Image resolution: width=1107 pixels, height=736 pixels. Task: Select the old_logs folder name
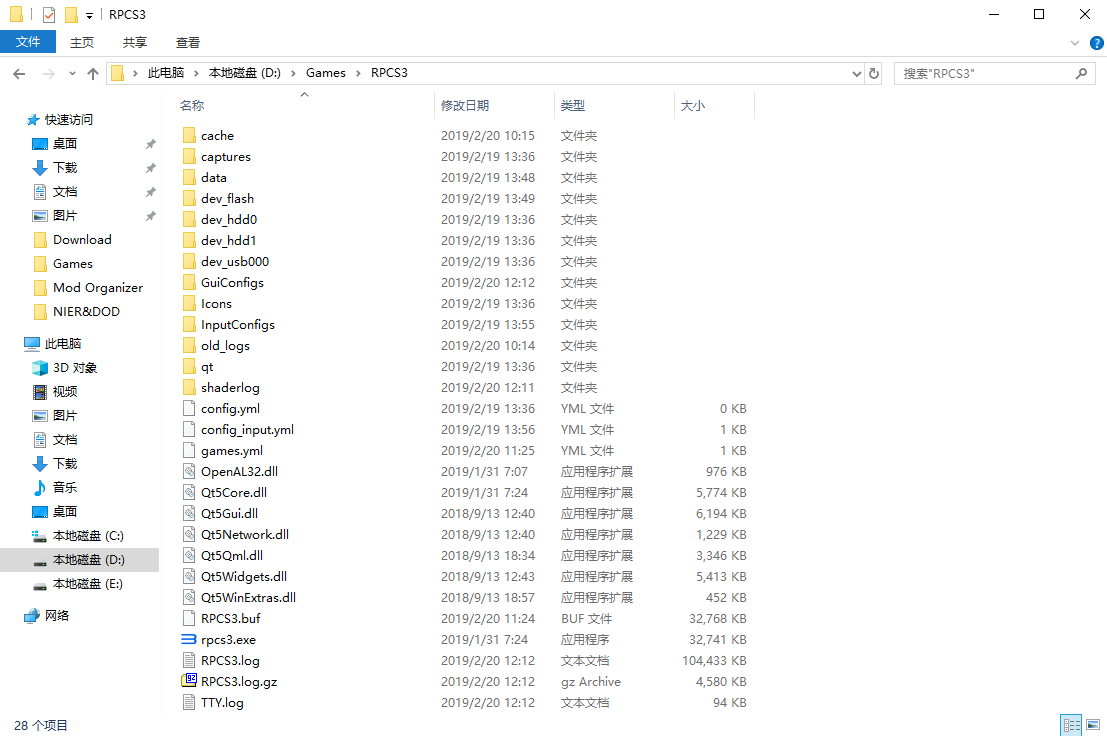[x=225, y=346]
